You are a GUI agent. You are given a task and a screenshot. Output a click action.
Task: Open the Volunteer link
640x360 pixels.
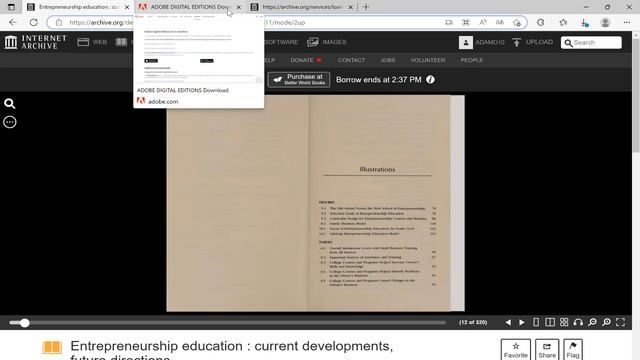428,60
